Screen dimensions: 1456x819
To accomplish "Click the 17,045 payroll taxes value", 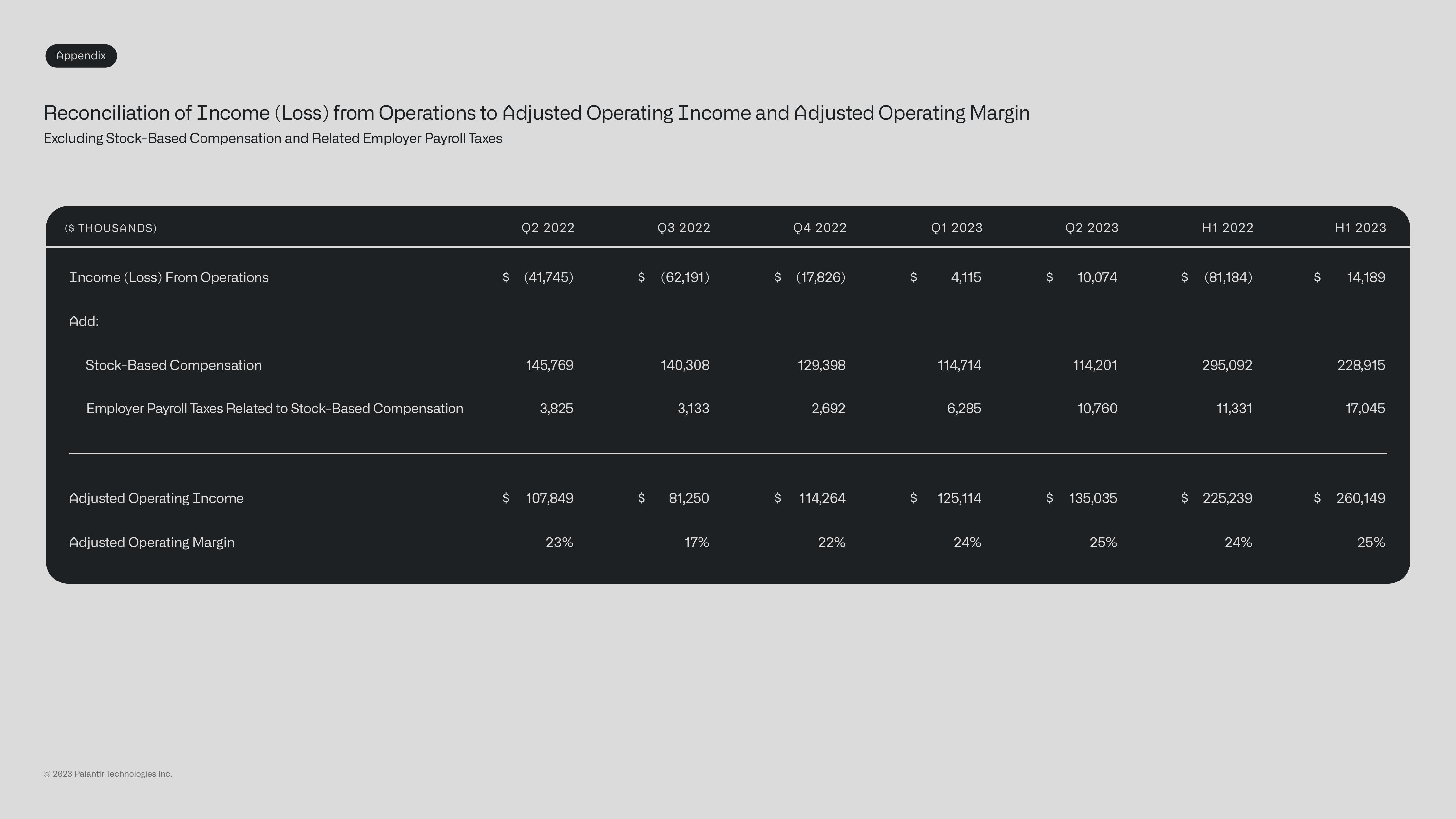I will coord(1365,409).
